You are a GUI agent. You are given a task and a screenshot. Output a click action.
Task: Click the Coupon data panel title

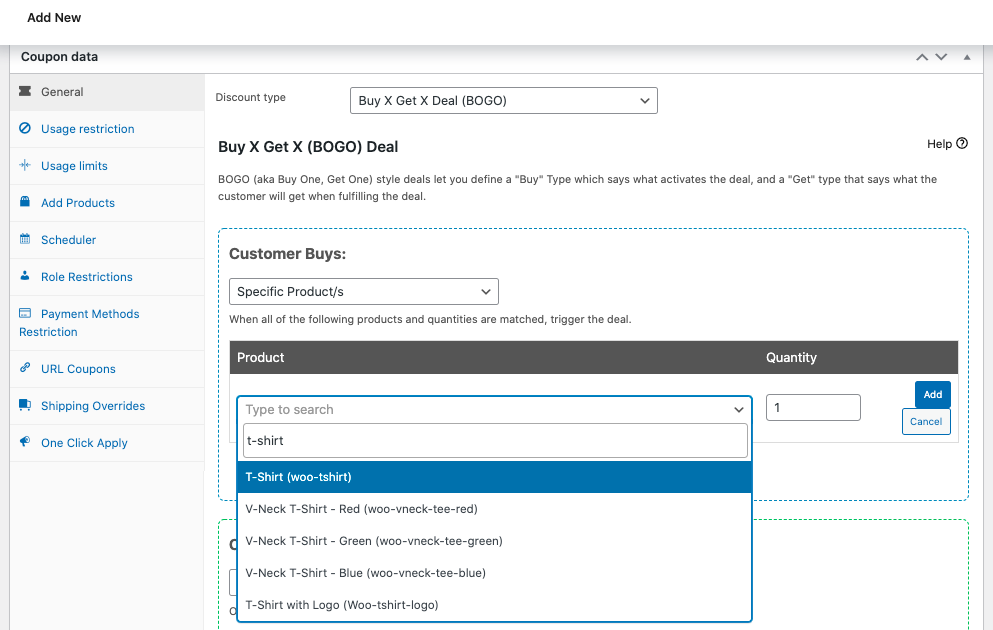pos(60,57)
